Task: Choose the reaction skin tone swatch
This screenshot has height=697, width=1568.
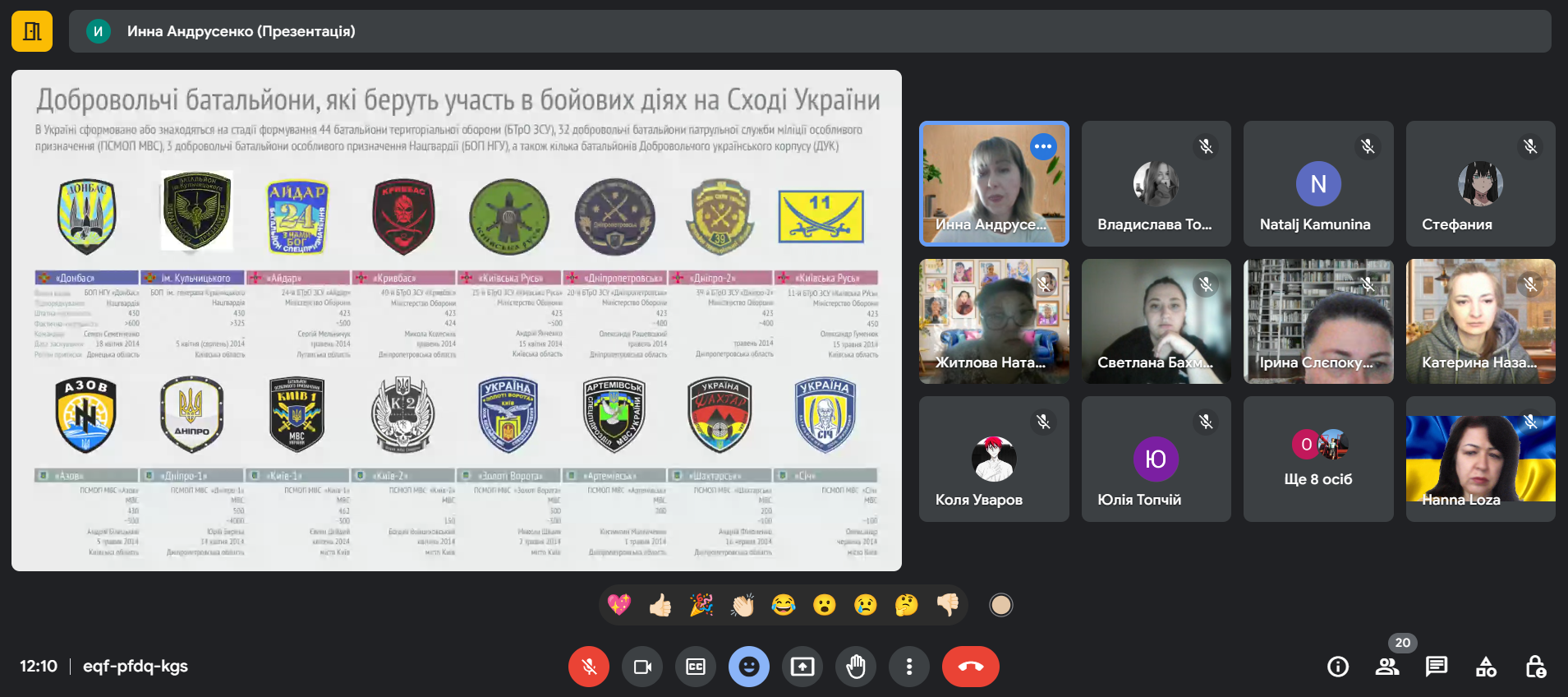Action: click(x=1000, y=606)
